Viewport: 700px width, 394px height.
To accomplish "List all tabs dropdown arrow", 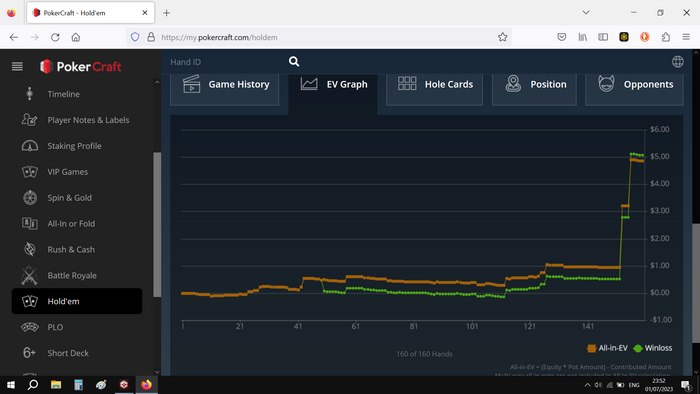I will pyautogui.click(x=586, y=12).
